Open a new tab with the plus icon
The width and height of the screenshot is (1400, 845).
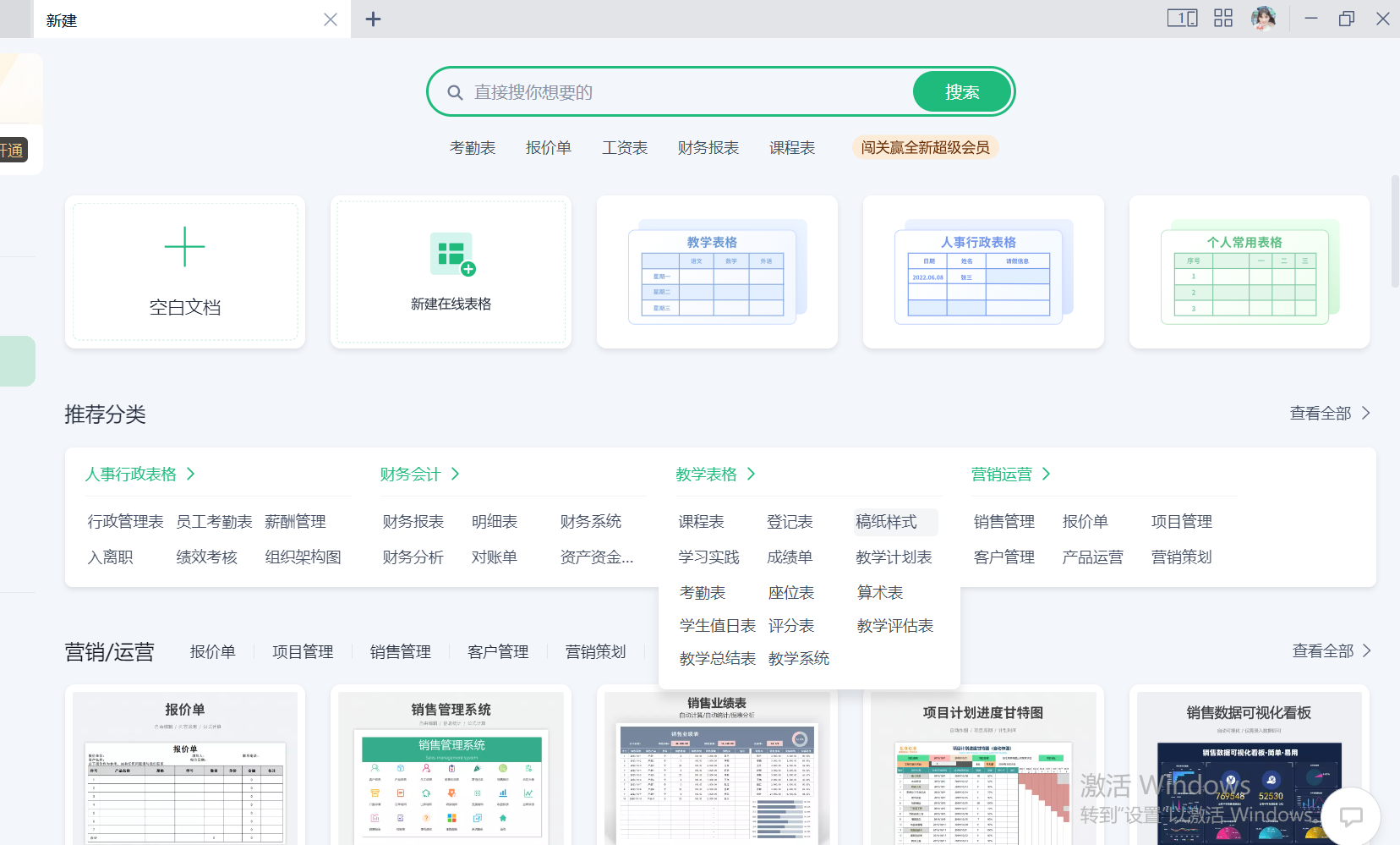click(373, 19)
